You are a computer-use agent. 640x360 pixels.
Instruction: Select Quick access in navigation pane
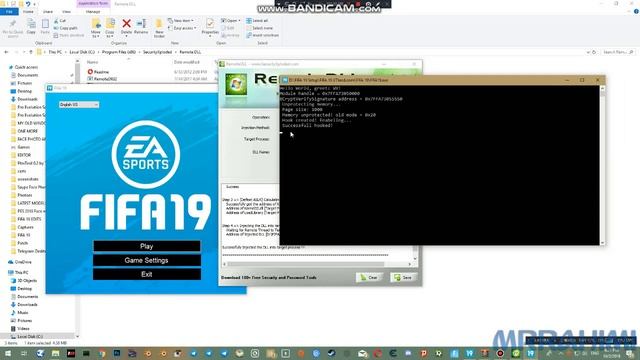point(26,67)
